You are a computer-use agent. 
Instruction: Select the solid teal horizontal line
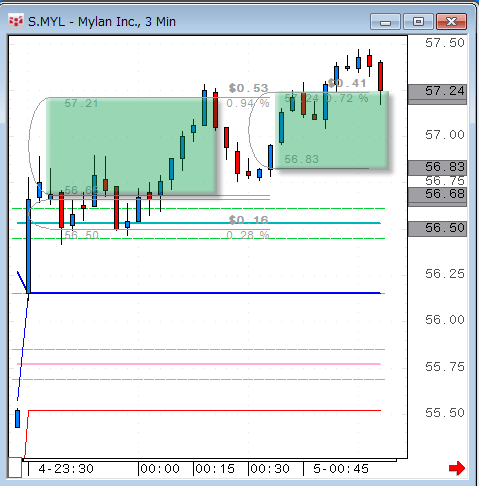(x=199, y=223)
